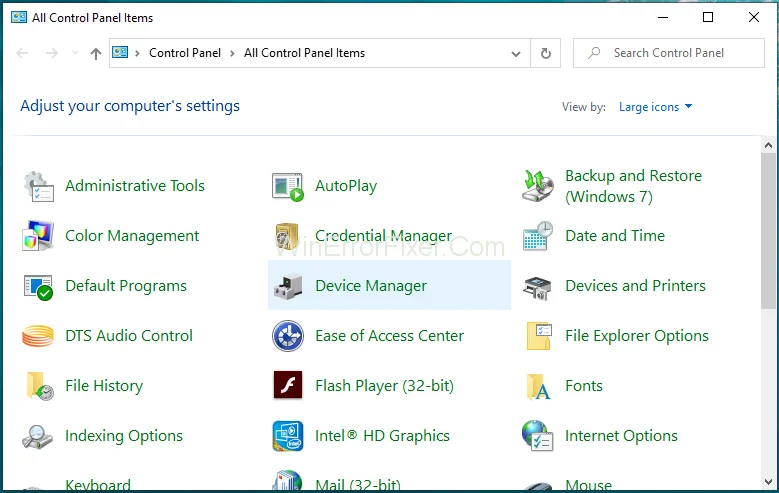Image resolution: width=779 pixels, height=493 pixels.
Task: Open the Administrative Tools icon
Action: tap(38, 186)
